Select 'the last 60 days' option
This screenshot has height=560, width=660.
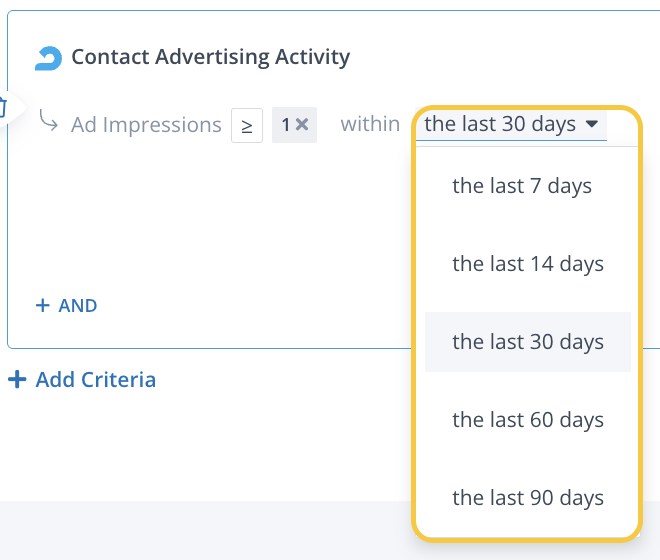point(528,420)
